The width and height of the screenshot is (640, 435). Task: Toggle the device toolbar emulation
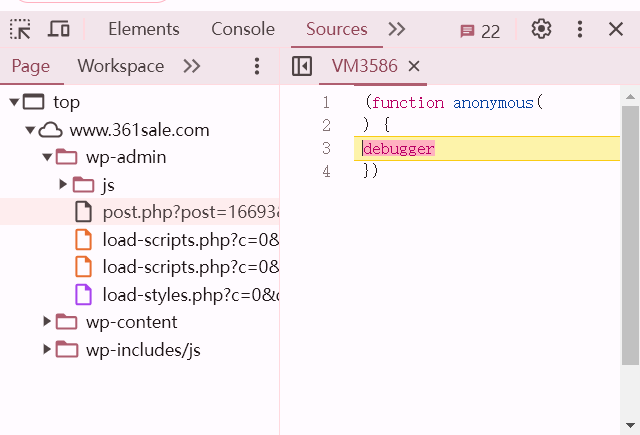(59, 29)
